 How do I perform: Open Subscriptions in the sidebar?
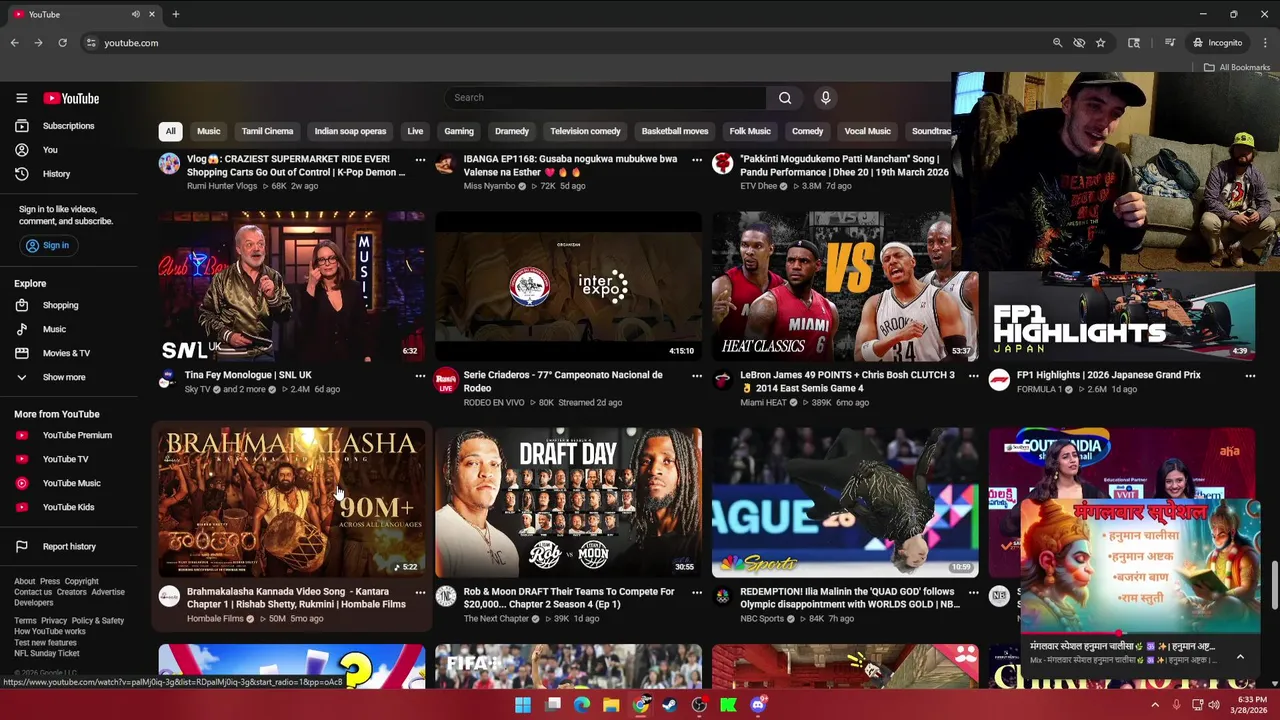tap(68, 126)
